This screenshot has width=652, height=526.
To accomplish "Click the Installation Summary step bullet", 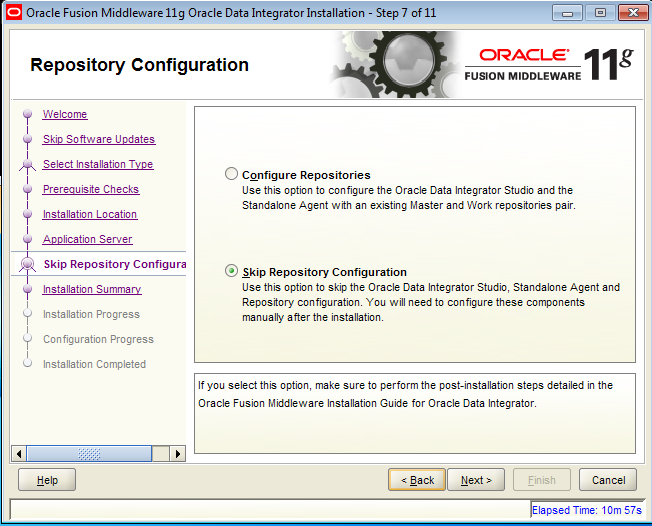I will coord(27,289).
